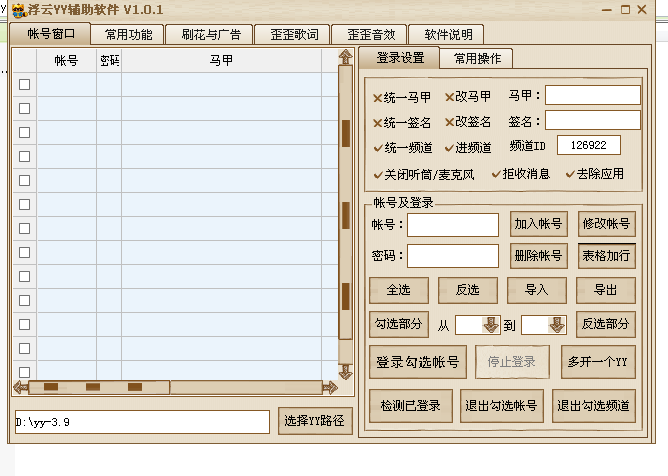Toggle the 统一签名 option
Image resolution: width=668 pixels, height=476 pixels.
402,123
